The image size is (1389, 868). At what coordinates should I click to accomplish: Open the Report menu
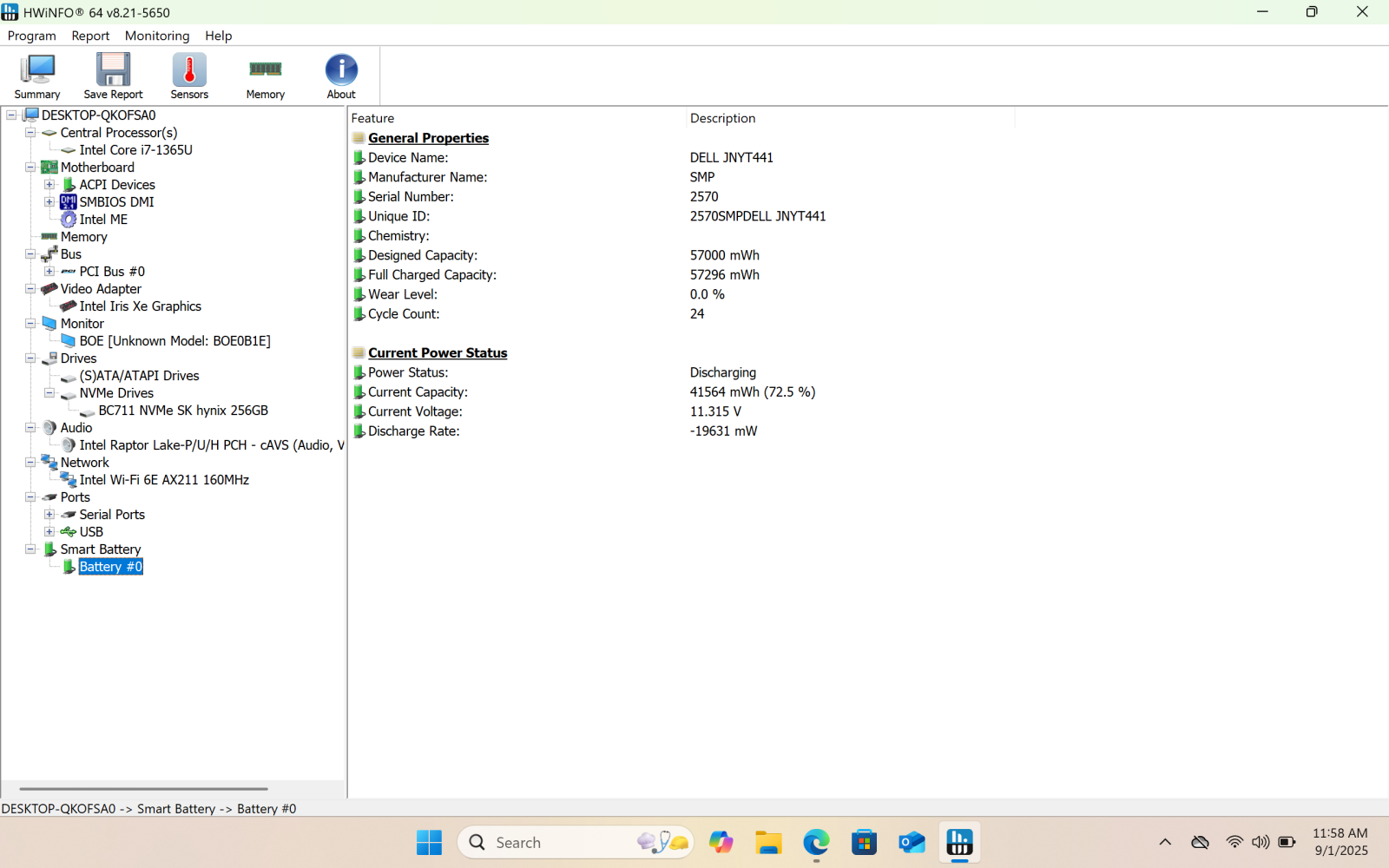point(90,36)
